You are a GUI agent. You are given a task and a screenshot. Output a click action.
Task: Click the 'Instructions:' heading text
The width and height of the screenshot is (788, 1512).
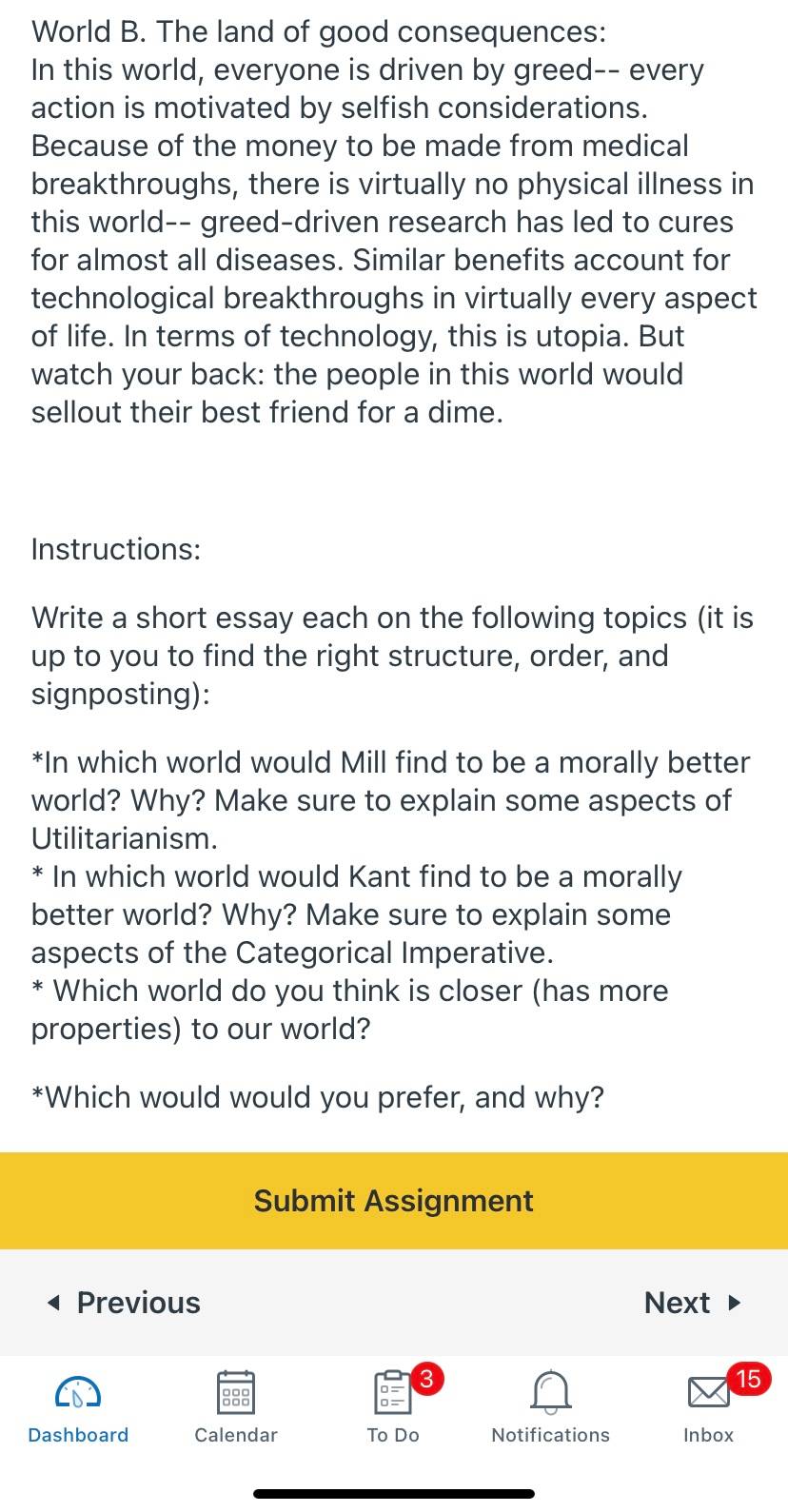(116, 549)
